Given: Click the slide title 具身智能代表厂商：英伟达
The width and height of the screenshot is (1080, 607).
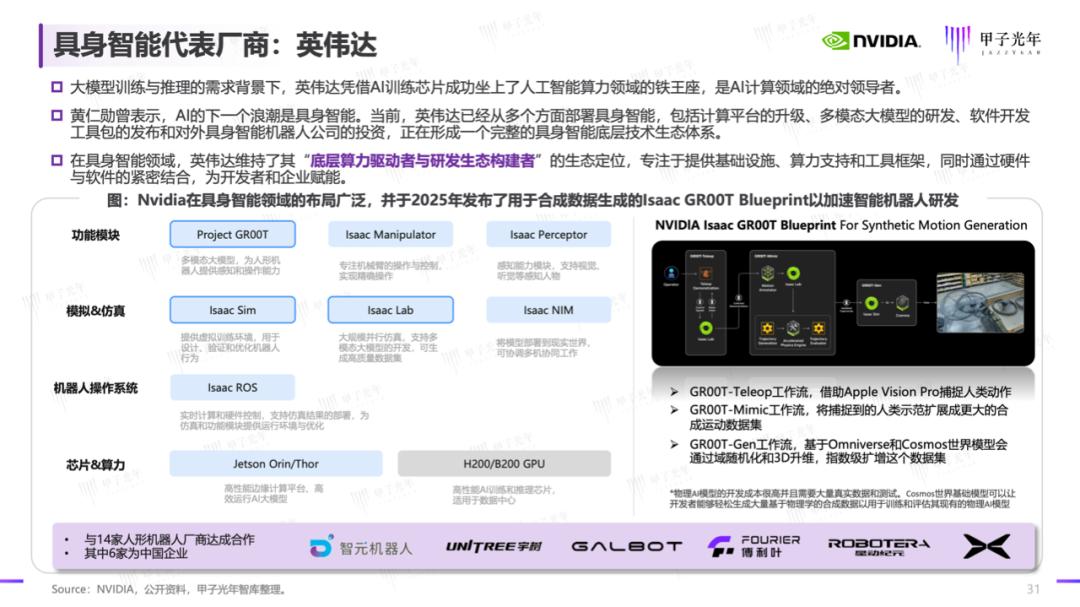Looking at the screenshot, I should (x=214, y=44).
